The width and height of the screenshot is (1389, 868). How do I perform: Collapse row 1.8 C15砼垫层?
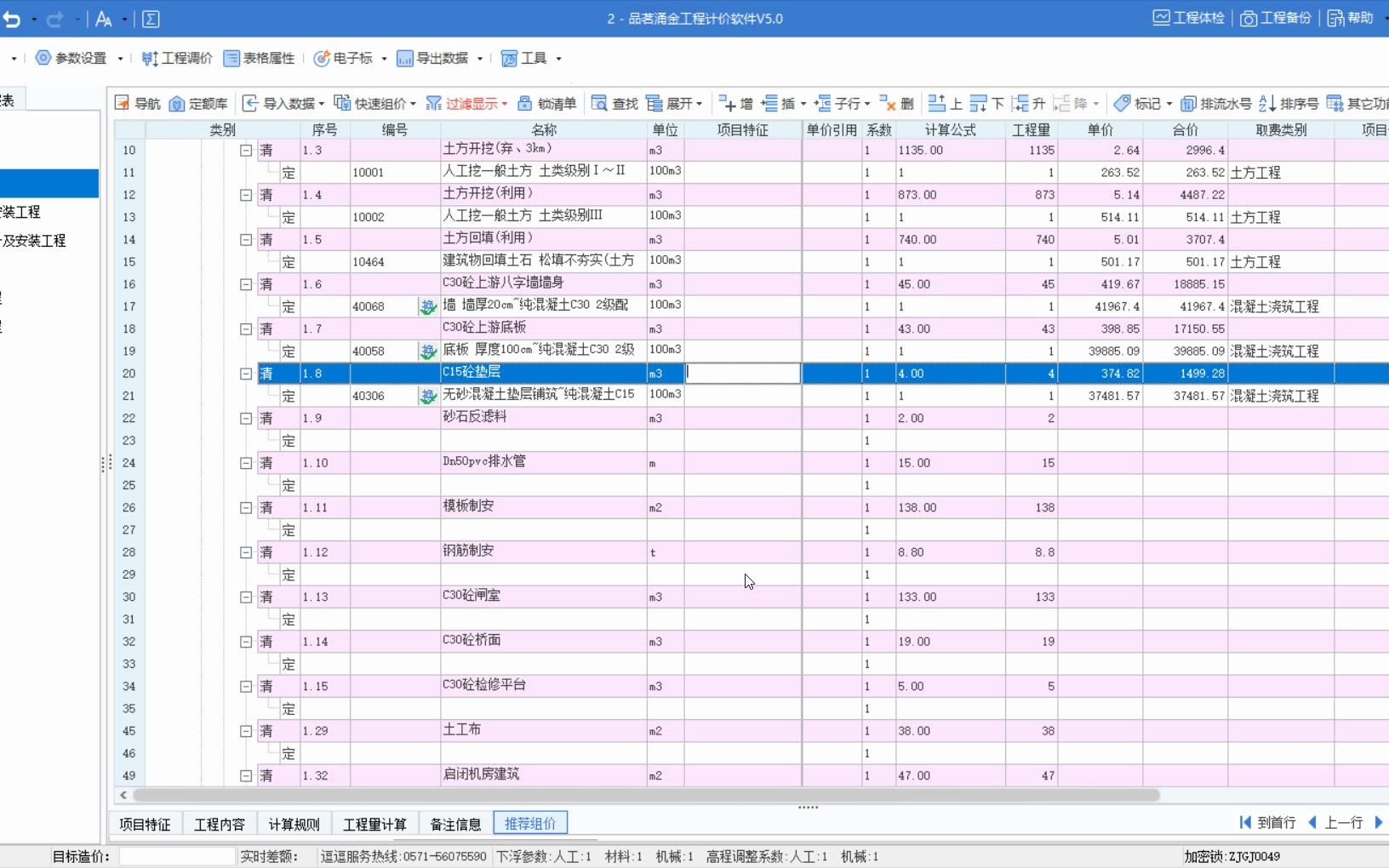(x=246, y=374)
